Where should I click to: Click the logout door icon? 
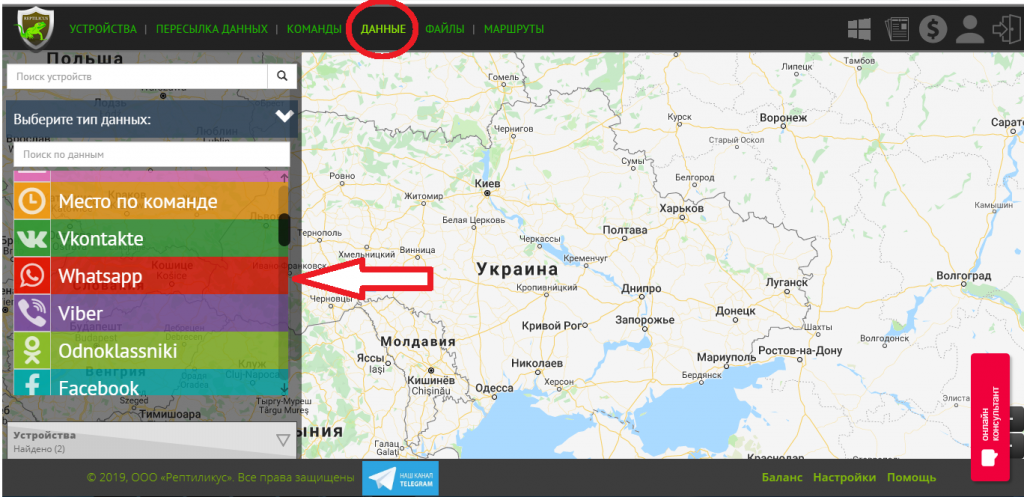[1004, 29]
